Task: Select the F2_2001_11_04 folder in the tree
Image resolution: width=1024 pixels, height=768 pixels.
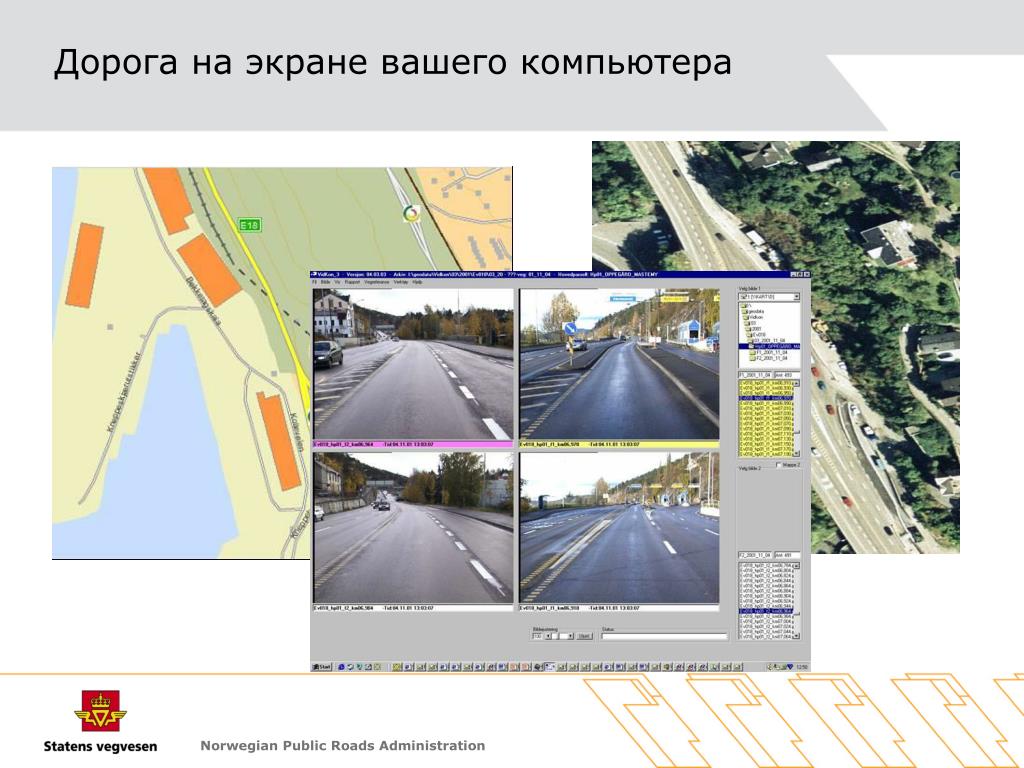Action: [771, 359]
